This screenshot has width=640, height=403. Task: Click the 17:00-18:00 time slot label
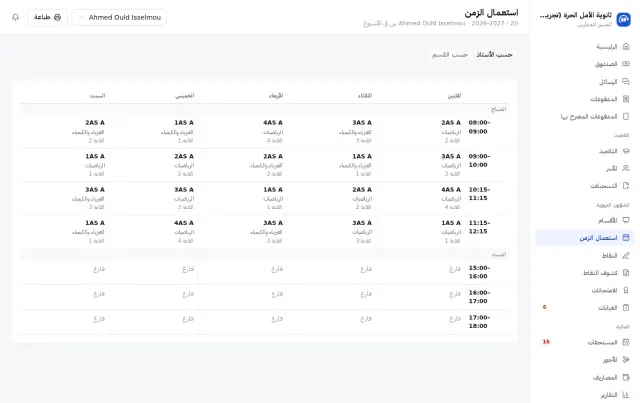pyautogui.click(x=479, y=322)
